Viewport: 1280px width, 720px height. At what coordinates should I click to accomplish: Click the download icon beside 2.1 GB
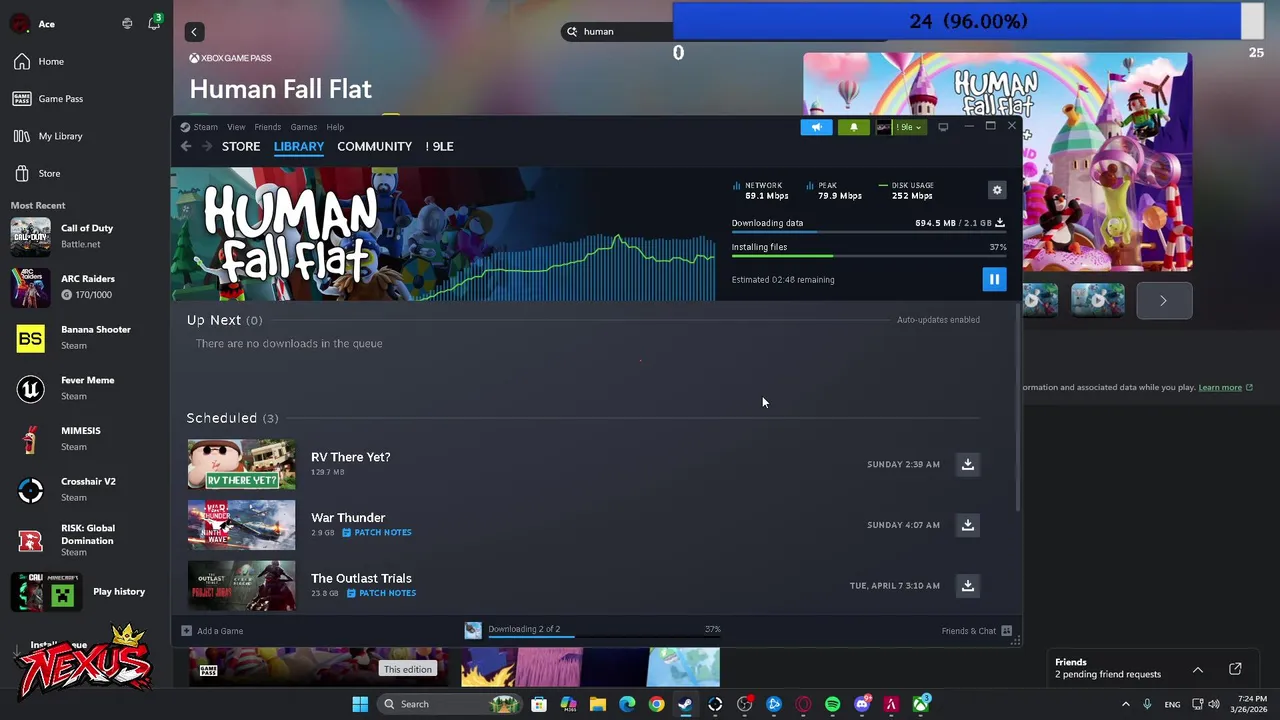tap(1000, 223)
